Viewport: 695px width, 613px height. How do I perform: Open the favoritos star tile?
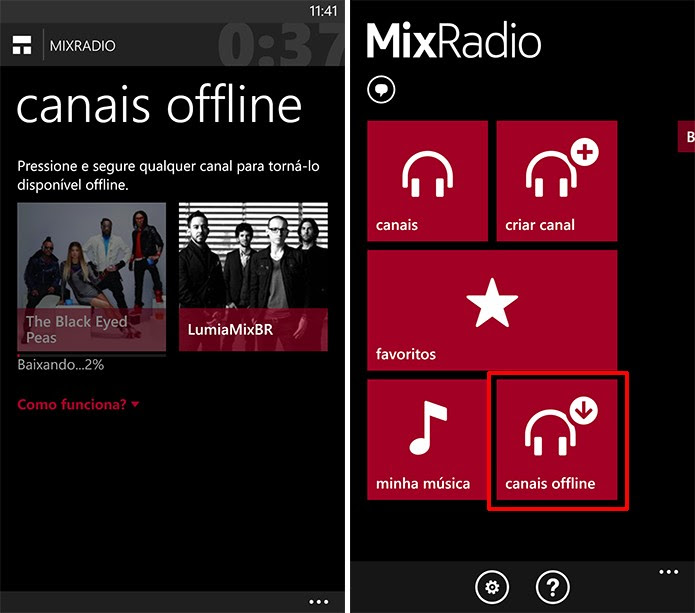pos(492,310)
